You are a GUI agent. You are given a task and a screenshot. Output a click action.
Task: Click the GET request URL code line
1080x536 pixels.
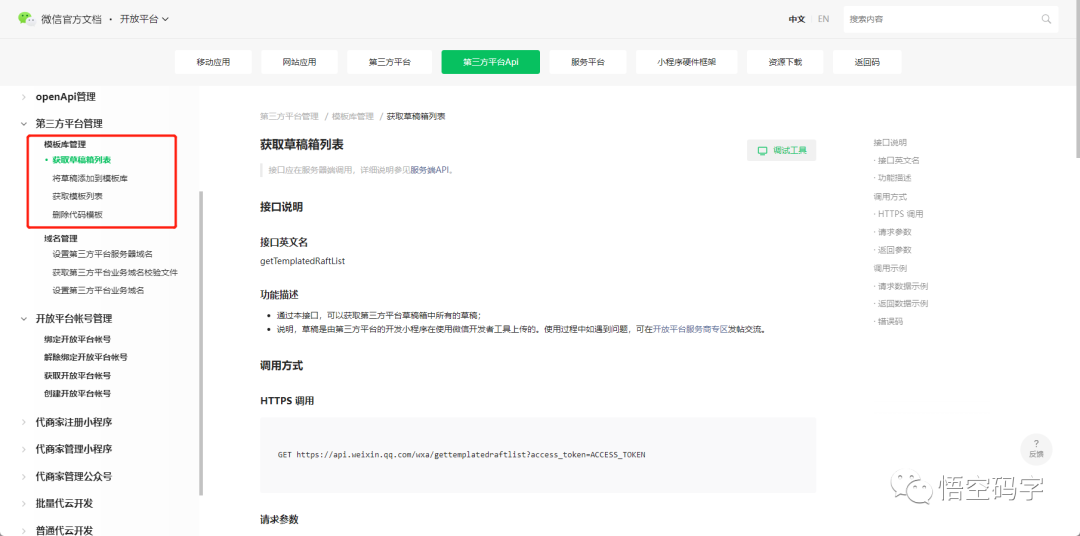point(461,455)
